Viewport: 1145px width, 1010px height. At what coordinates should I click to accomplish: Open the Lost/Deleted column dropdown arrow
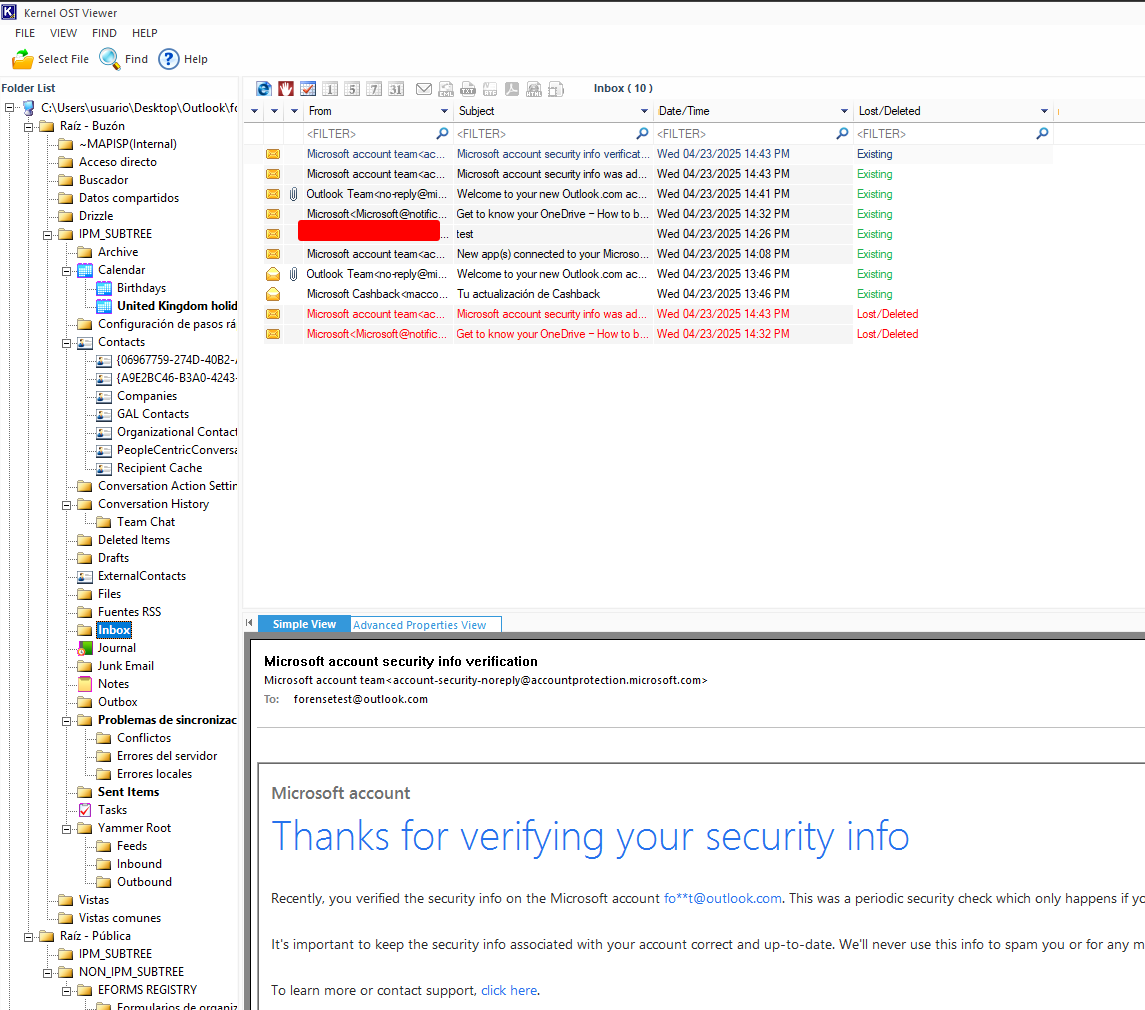point(1044,111)
